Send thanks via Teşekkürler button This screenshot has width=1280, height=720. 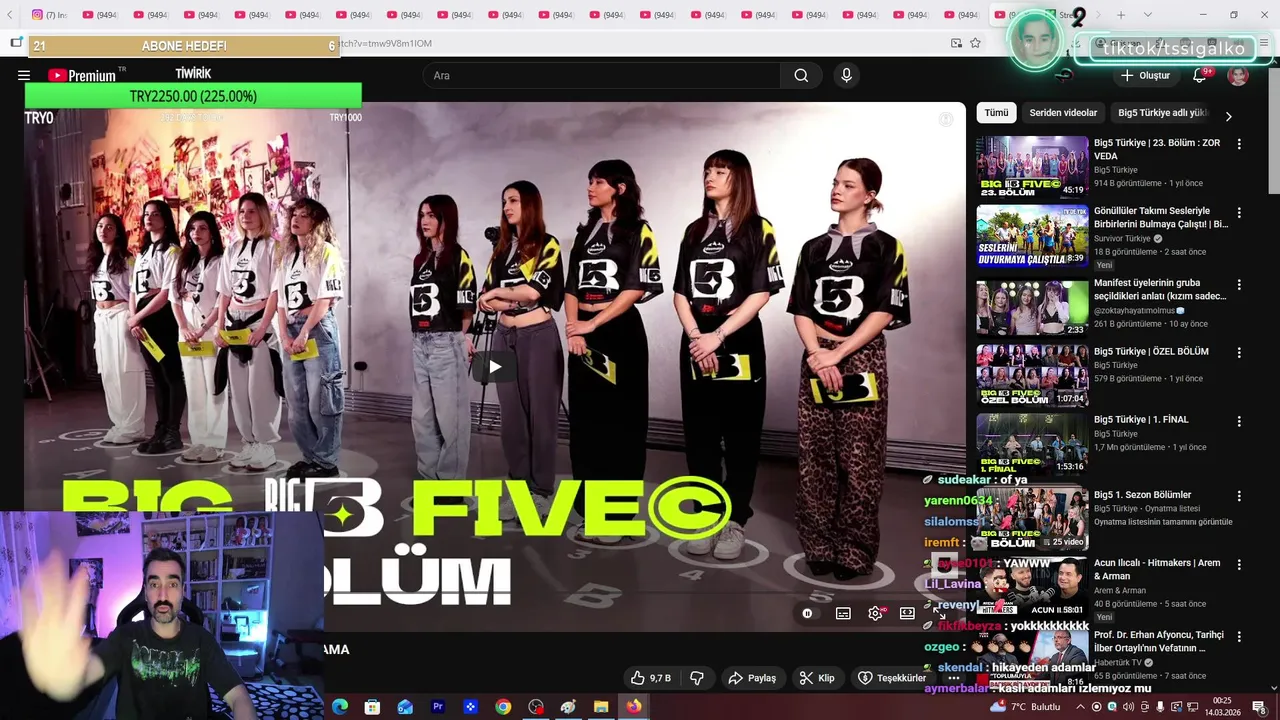point(892,678)
